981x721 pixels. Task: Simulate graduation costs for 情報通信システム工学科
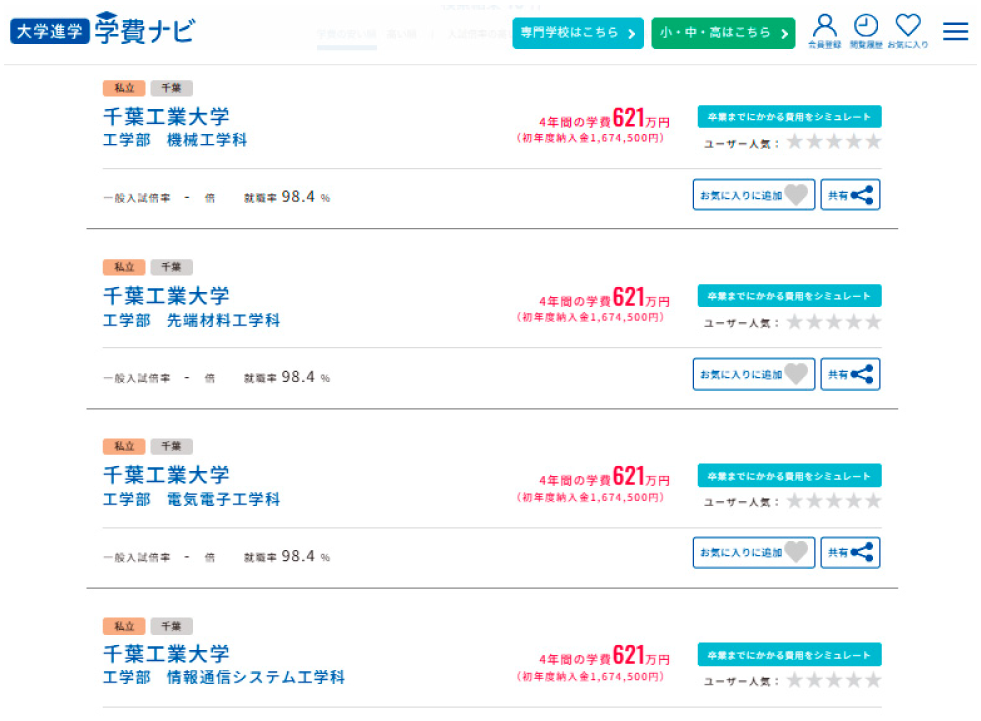click(x=790, y=654)
